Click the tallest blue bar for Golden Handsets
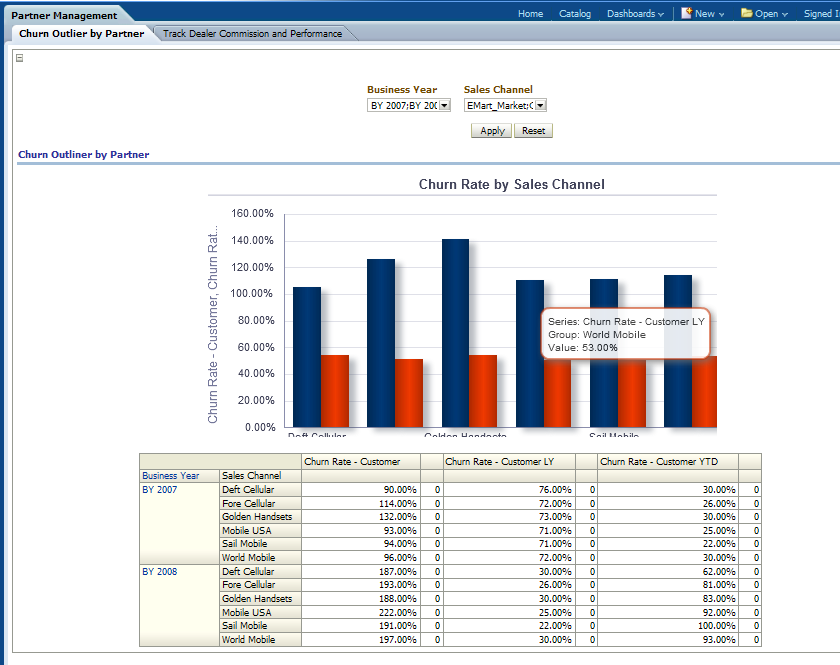Viewport: 840px width, 665px height. click(x=455, y=332)
